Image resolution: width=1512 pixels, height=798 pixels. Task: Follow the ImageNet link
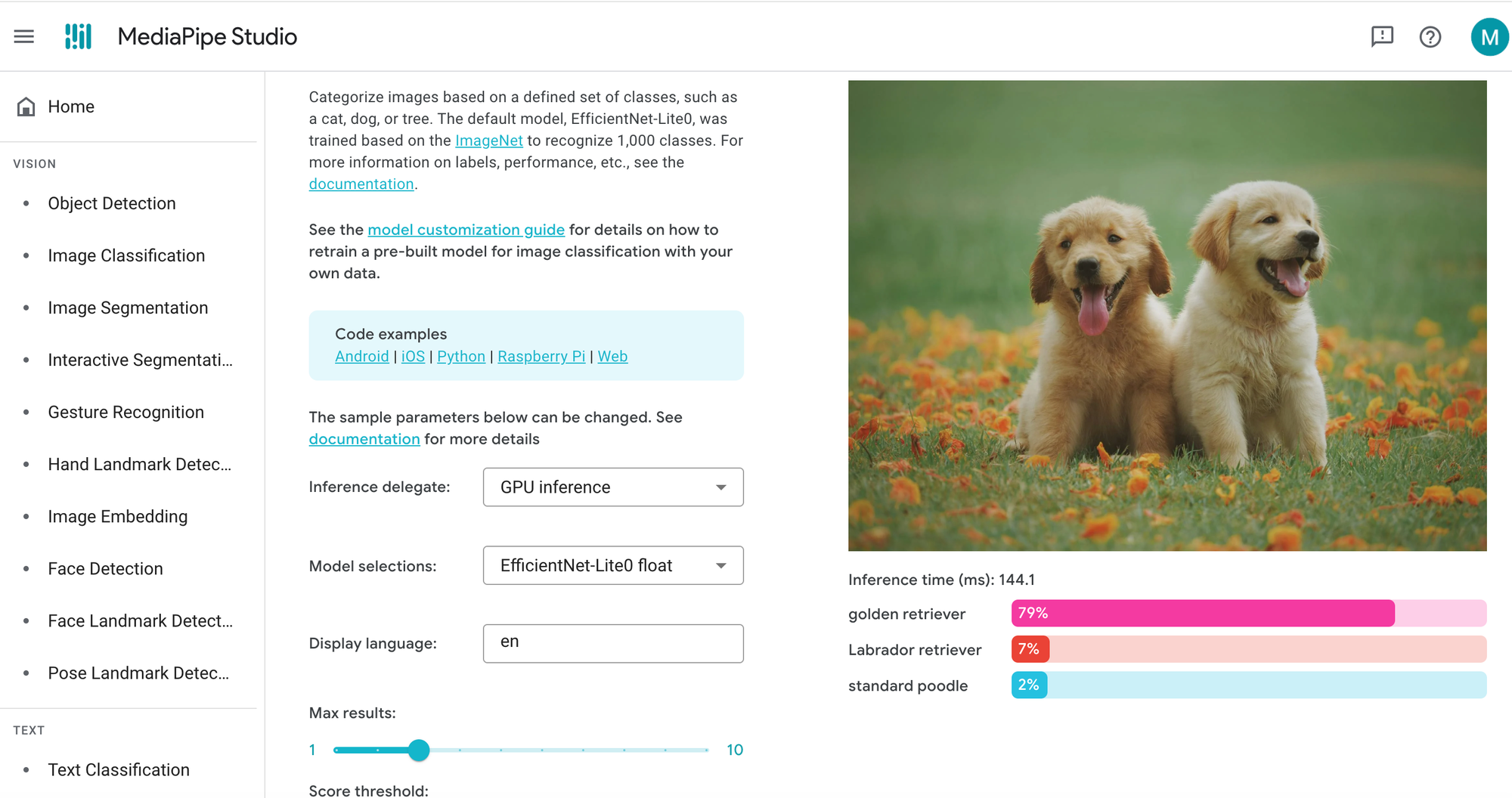(x=488, y=141)
